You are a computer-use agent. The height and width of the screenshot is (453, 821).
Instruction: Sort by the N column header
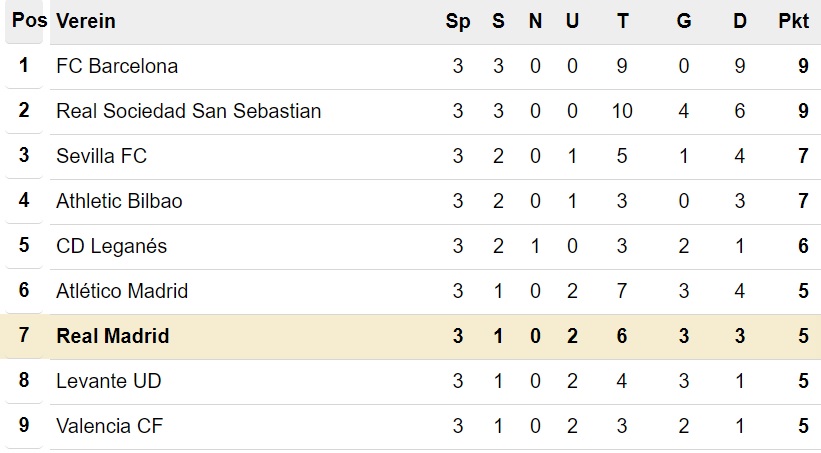coord(535,21)
